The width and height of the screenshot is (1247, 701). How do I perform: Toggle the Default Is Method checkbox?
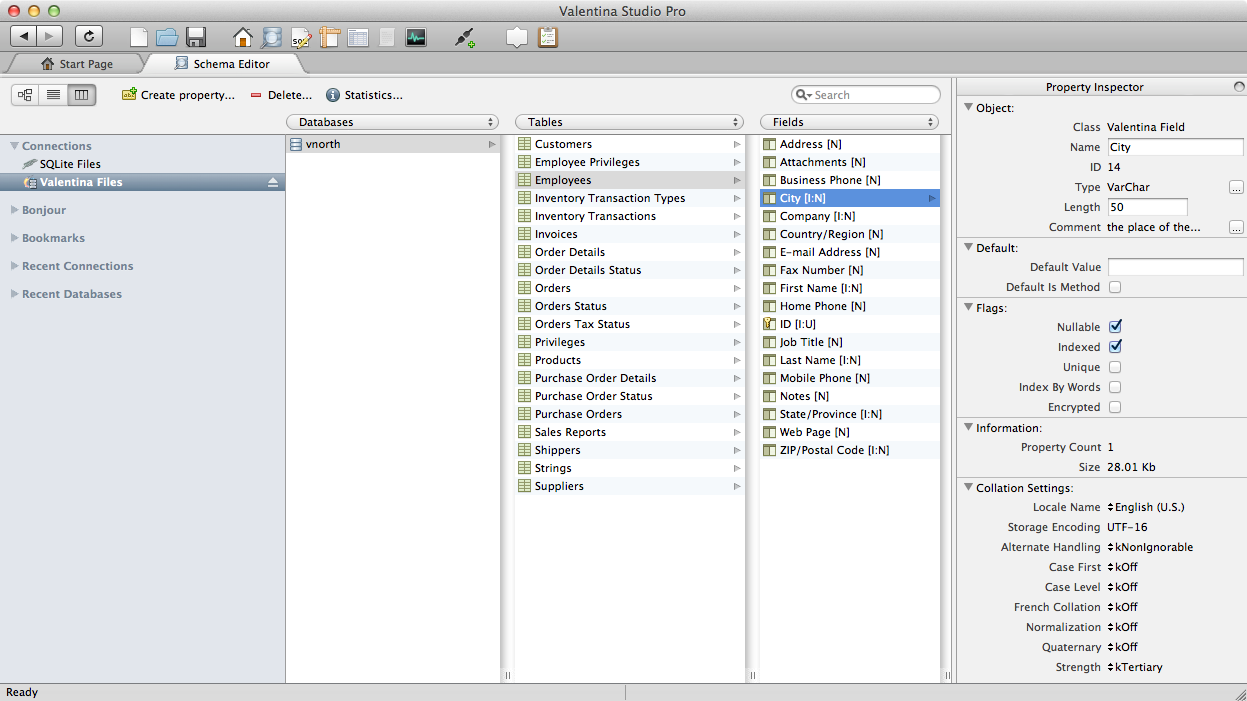pos(1115,287)
